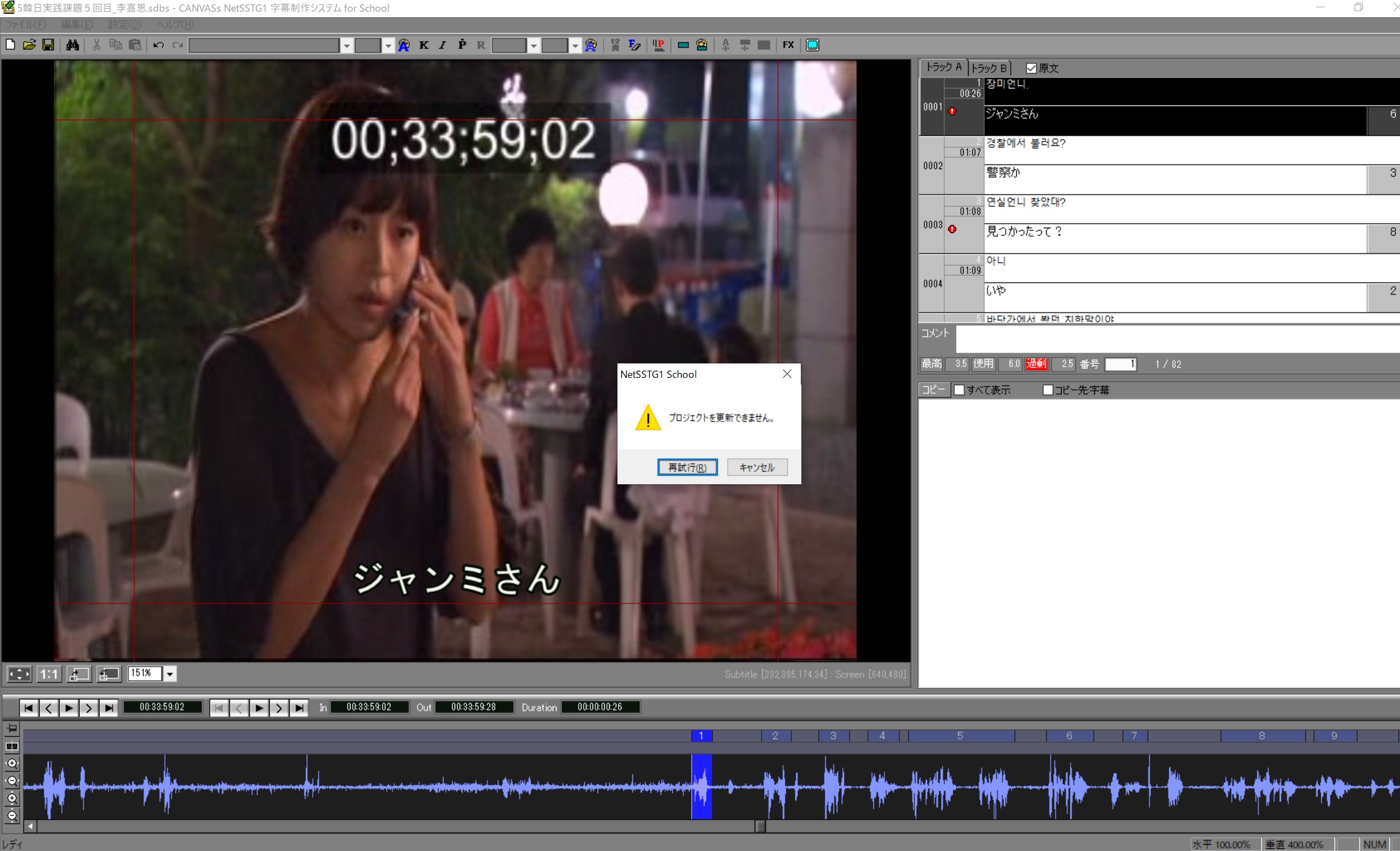
Task: Click the FX effects icon
Action: click(788, 45)
